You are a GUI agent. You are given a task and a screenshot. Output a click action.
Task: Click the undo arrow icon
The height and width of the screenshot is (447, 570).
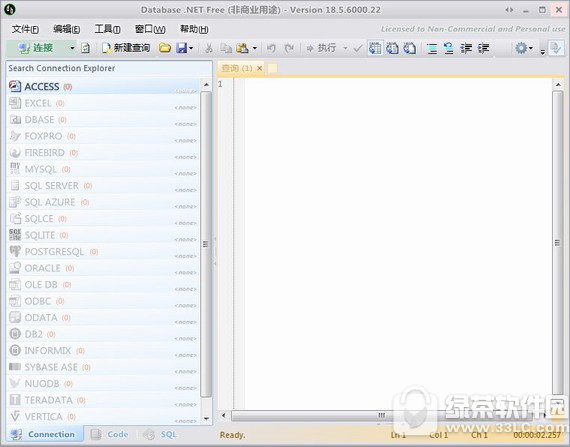pyautogui.click(x=271, y=48)
